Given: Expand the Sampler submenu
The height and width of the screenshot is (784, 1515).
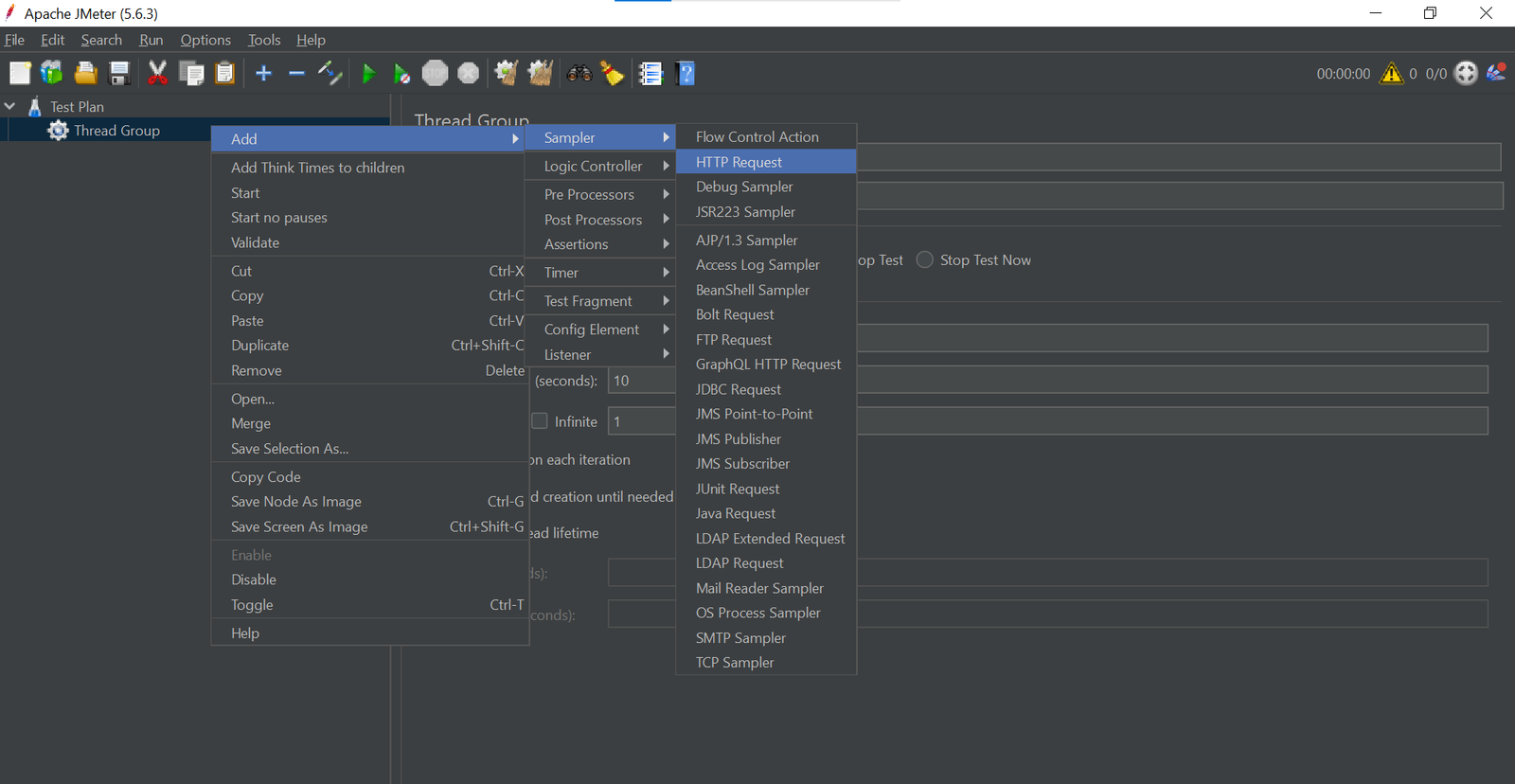Looking at the screenshot, I should [x=600, y=137].
